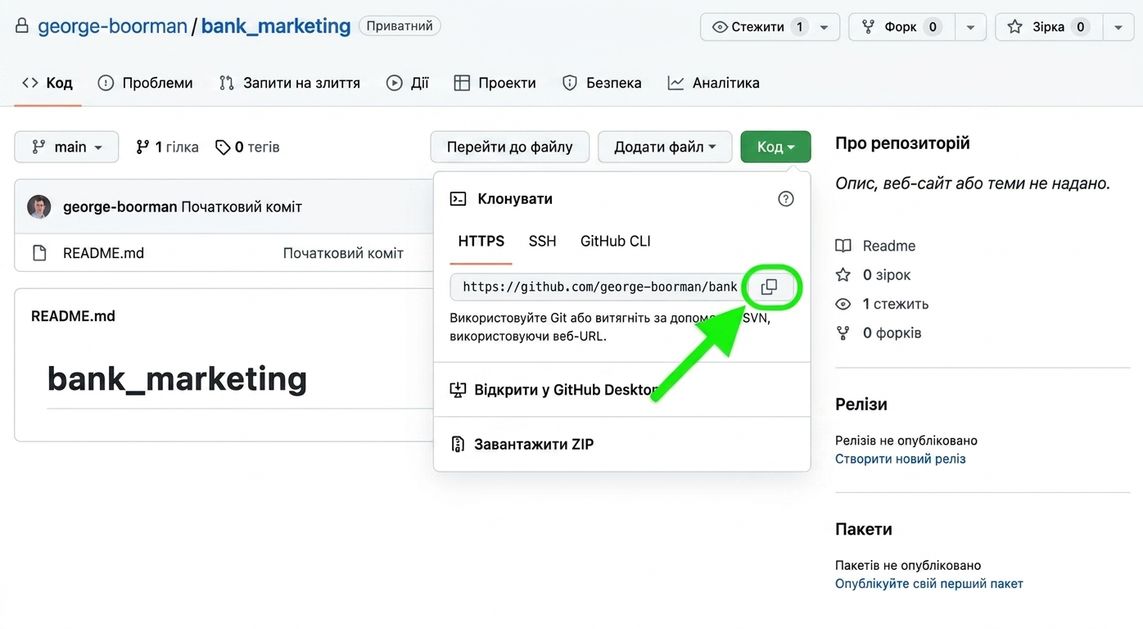
Task: Open the Пакети heading link
Action: click(x=863, y=529)
